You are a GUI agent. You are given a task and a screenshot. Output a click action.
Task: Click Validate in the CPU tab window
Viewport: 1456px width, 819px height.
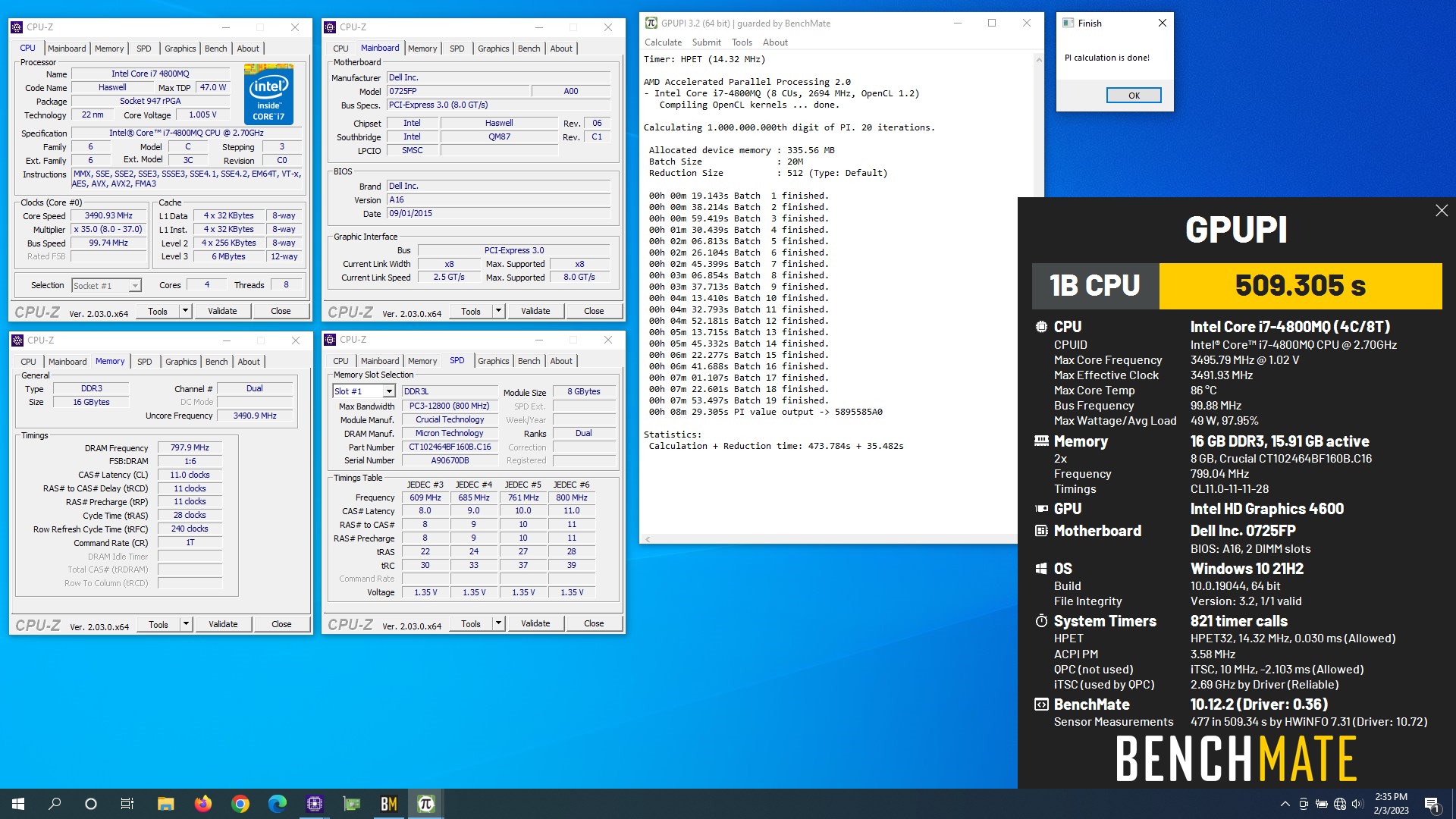[x=222, y=311]
